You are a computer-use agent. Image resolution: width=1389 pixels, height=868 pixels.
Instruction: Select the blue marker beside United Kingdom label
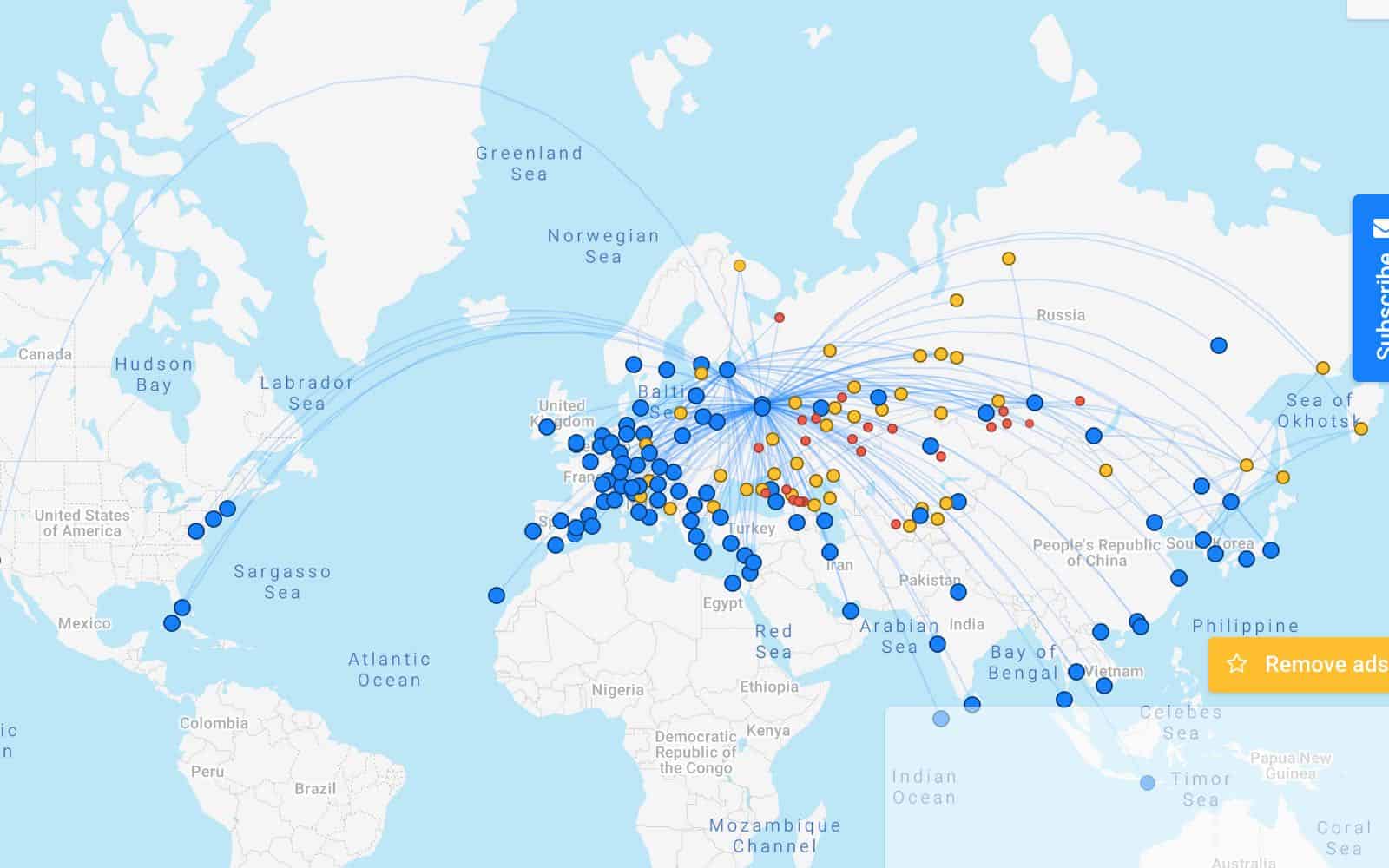tap(547, 427)
